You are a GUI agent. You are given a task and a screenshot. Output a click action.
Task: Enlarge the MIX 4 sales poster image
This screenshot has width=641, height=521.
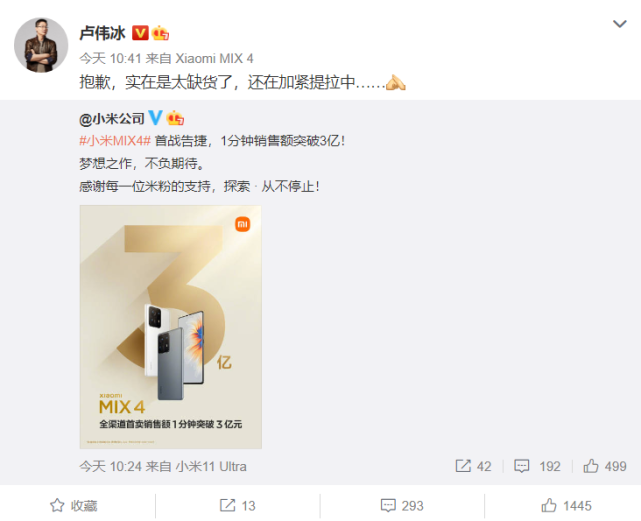170,327
